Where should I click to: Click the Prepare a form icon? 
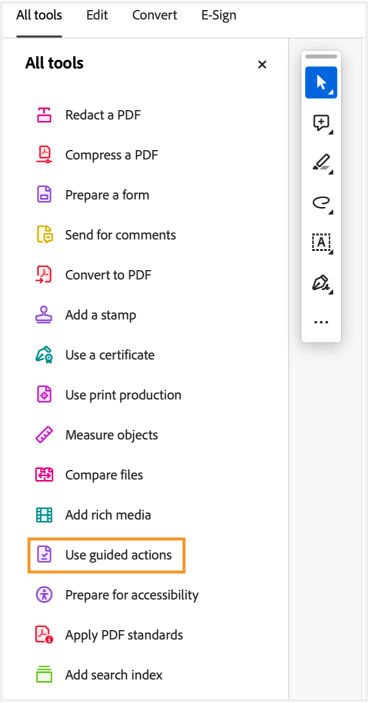[x=44, y=195]
